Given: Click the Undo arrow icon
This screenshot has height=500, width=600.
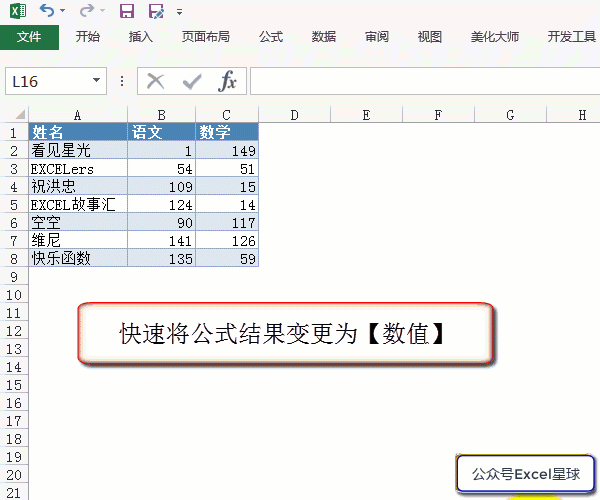Looking at the screenshot, I should tap(47, 11).
